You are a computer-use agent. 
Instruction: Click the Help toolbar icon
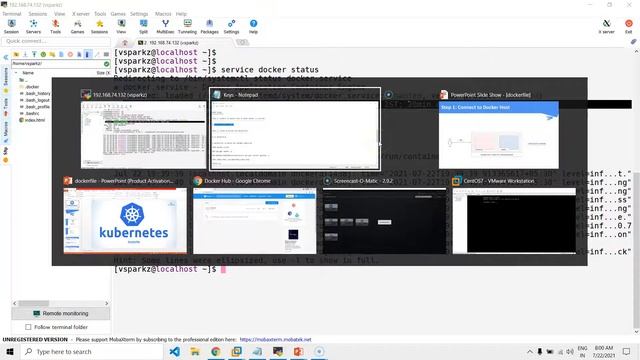tap(253, 27)
